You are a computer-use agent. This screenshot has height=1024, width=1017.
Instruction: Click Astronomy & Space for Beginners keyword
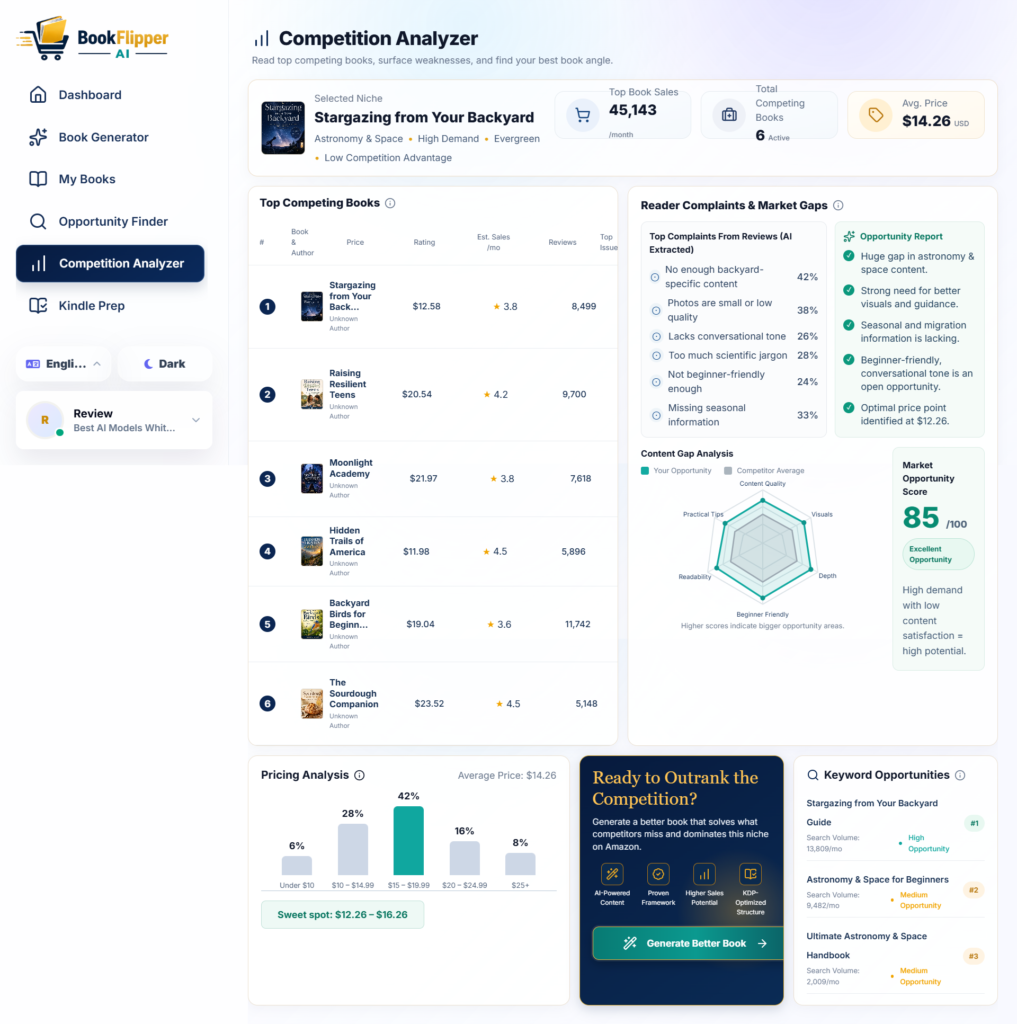(877, 880)
